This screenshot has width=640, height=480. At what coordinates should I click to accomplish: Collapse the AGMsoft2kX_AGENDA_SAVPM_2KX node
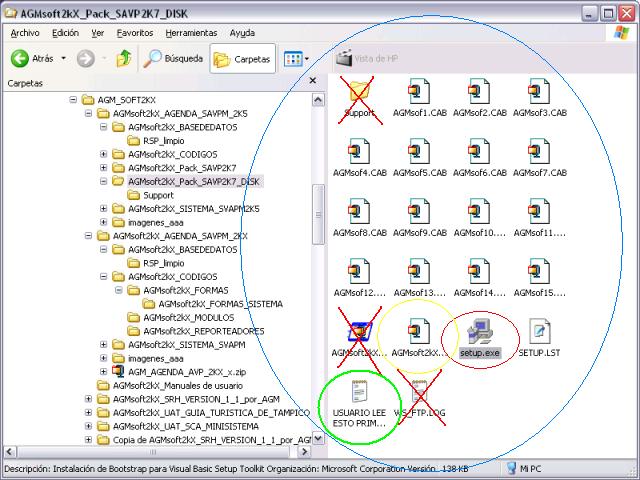(88, 236)
